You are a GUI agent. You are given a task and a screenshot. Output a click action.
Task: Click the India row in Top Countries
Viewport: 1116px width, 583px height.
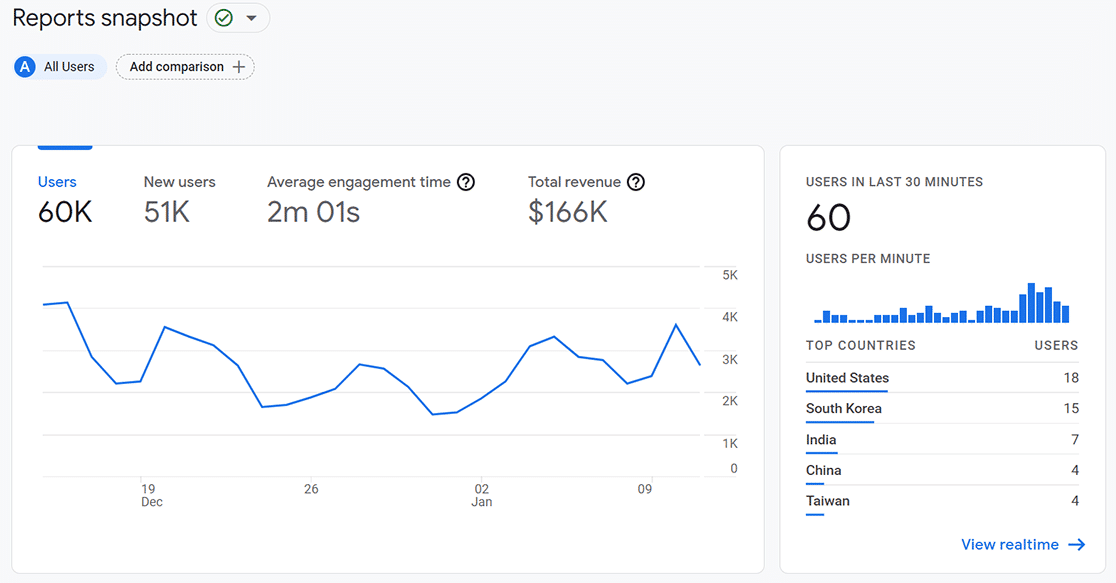click(x=821, y=440)
